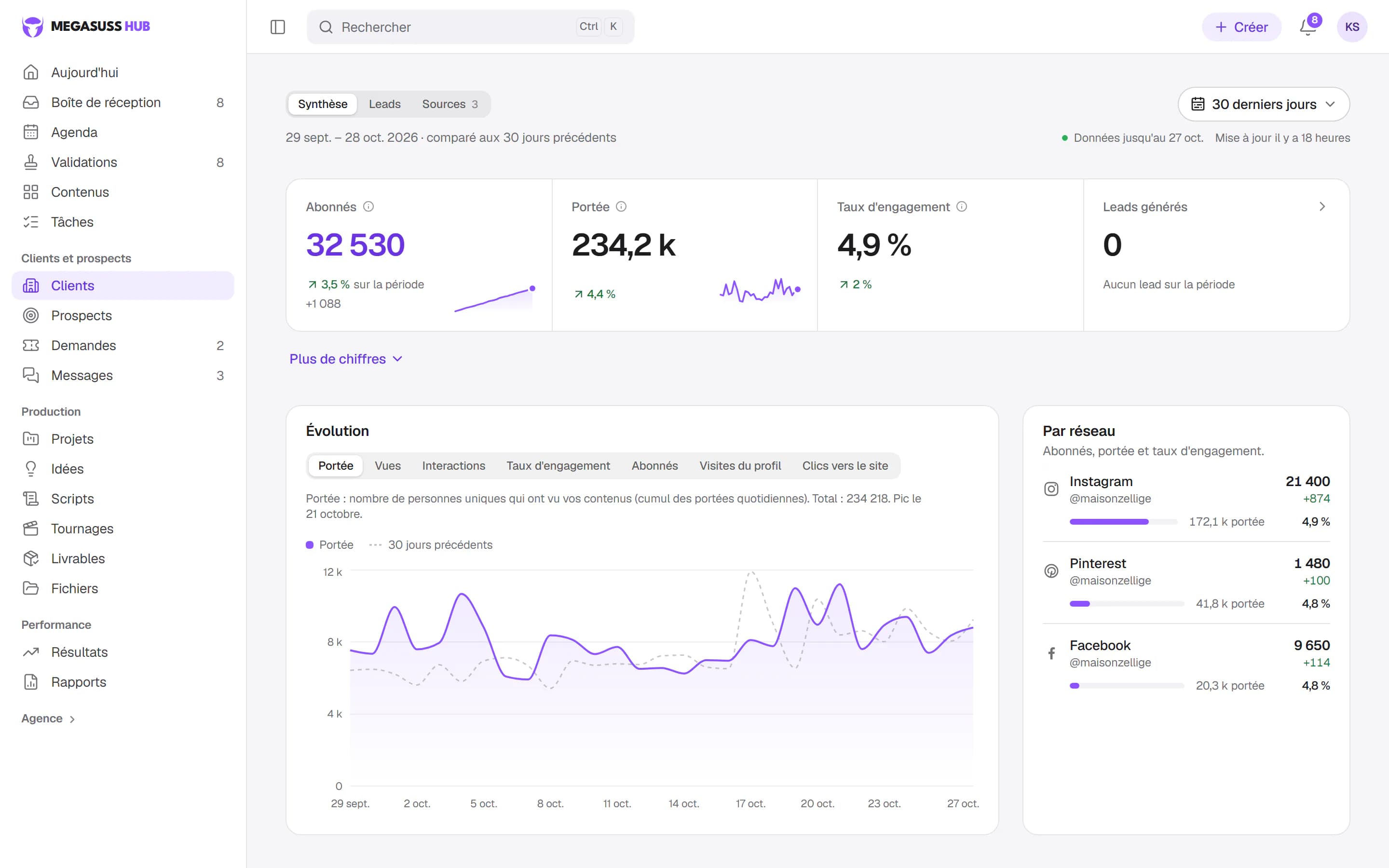Focus the Rechercher search field
The height and width of the screenshot is (868, 1389).
pos(471,27)
